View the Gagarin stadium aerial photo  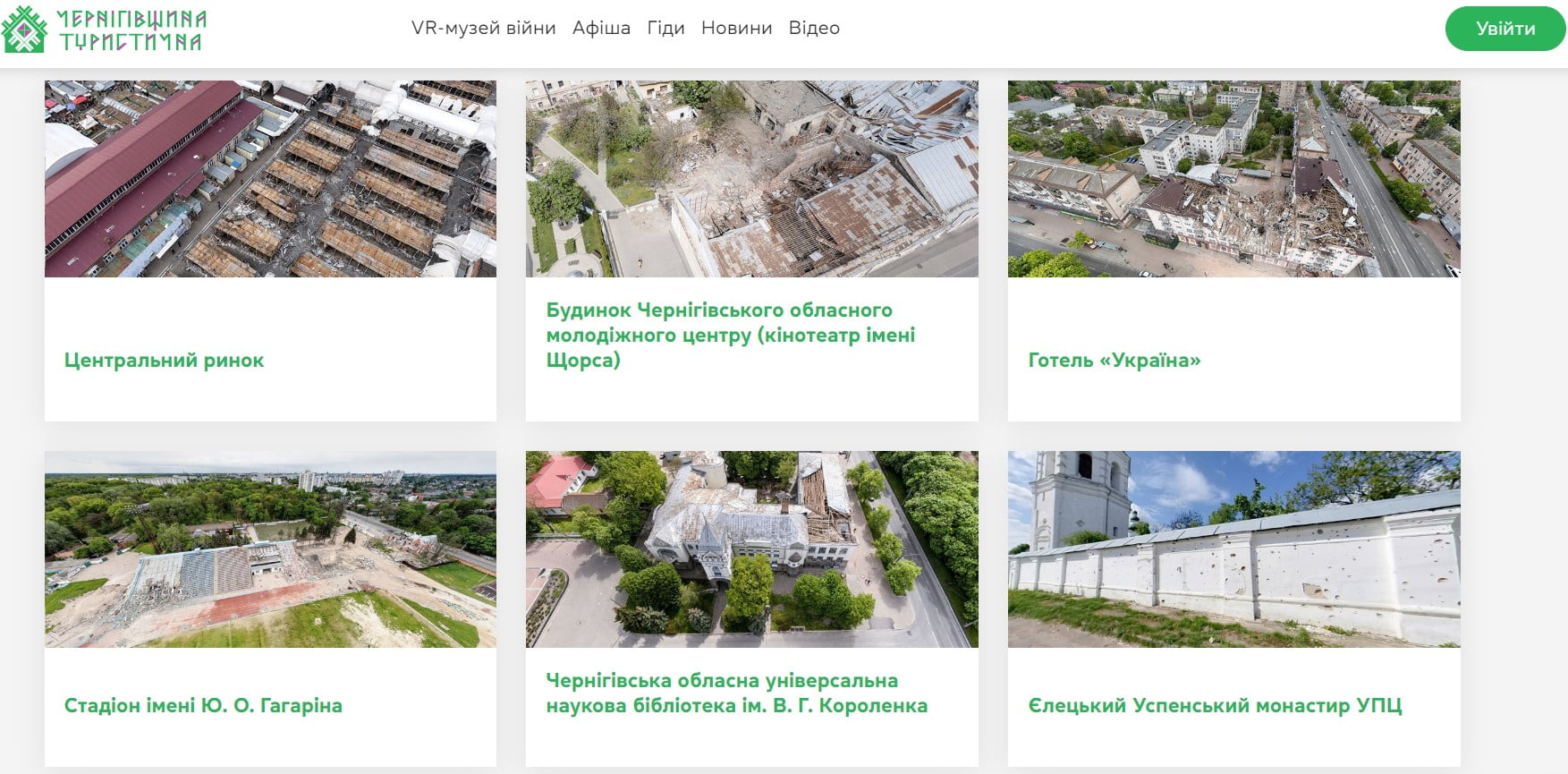[270, 549]
